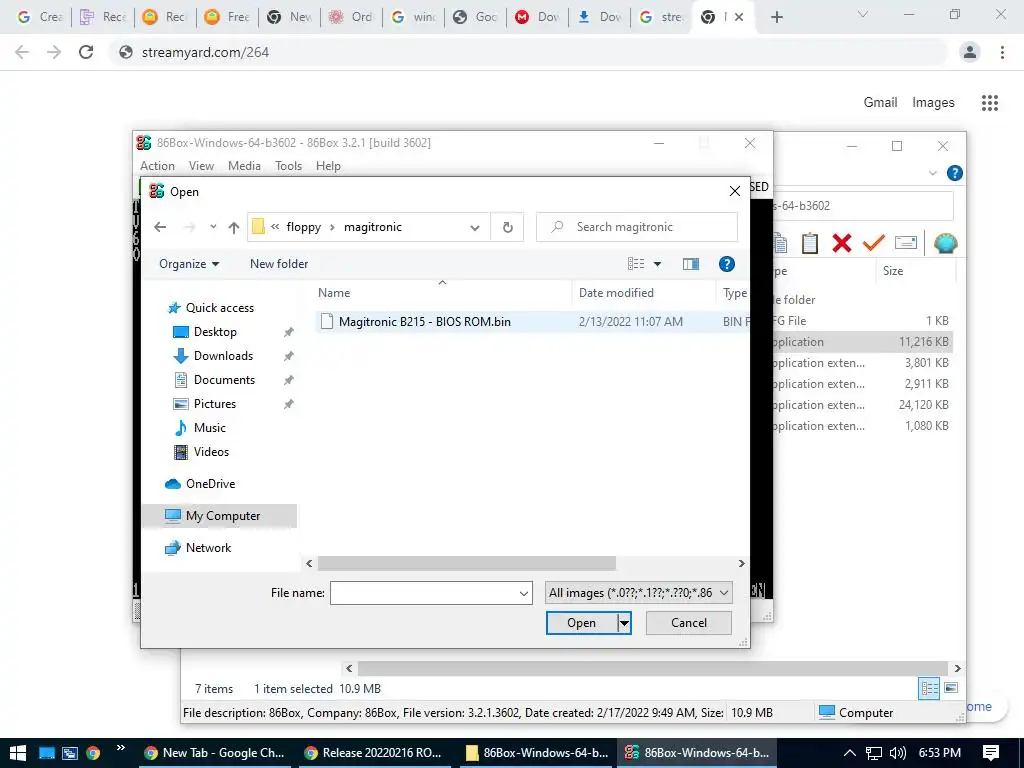Screen dimensions: 1024x768
Task: Go back in the Open dialog
Action: [160, 227]
